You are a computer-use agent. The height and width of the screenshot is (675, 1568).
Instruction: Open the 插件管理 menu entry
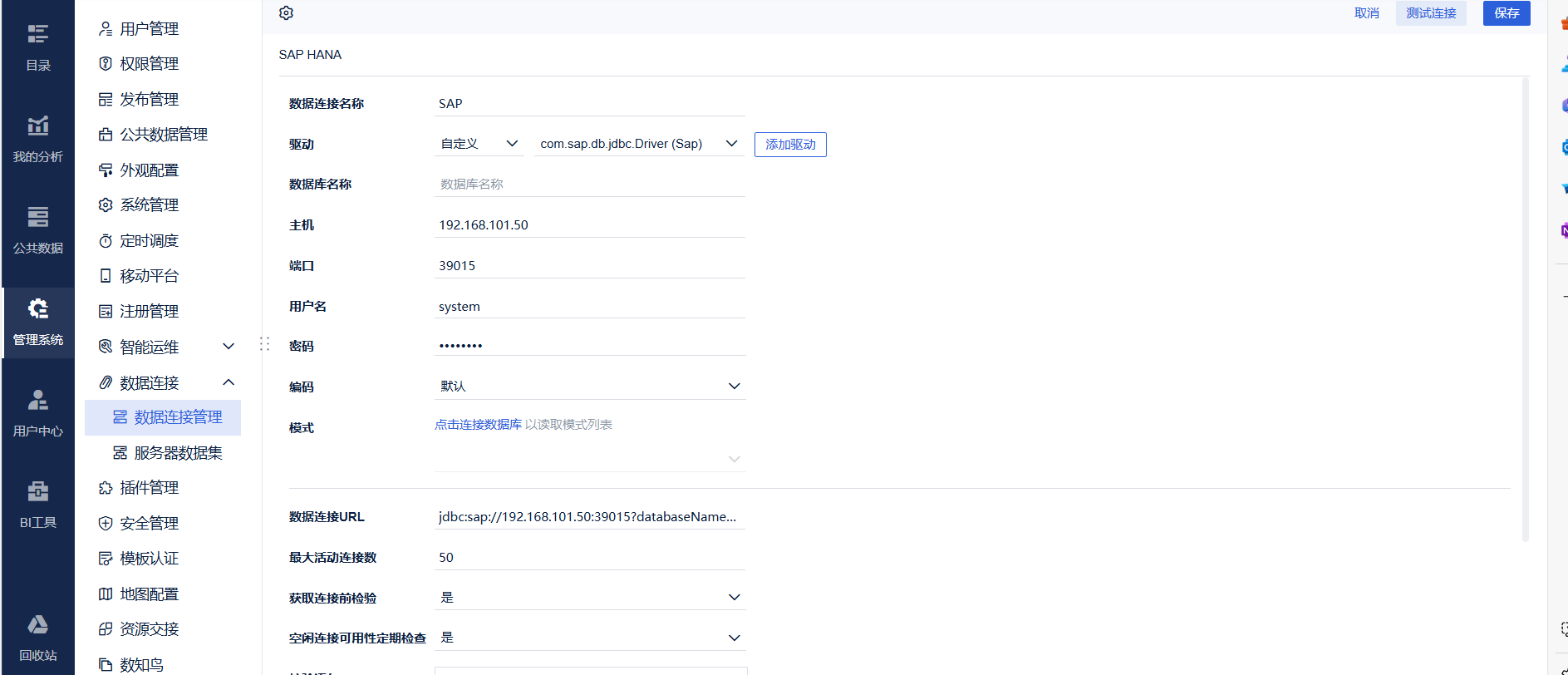tap(150, 488)
